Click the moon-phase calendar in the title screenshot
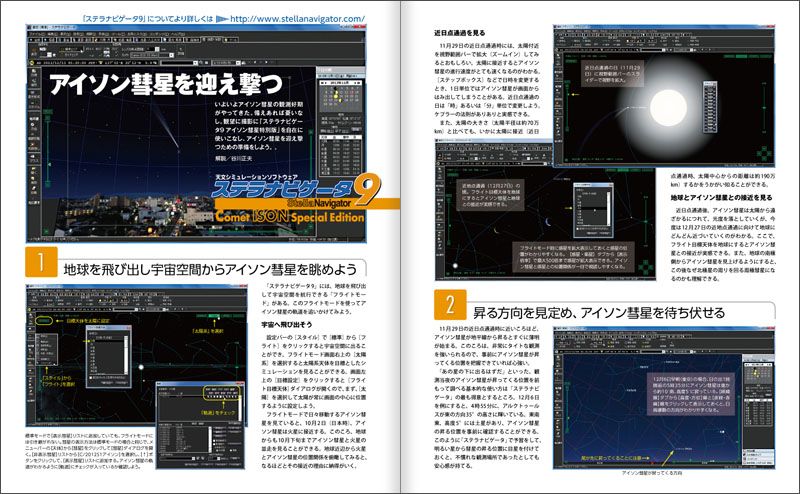The height and width of the screenshot is (494, 800). (340, 94)
